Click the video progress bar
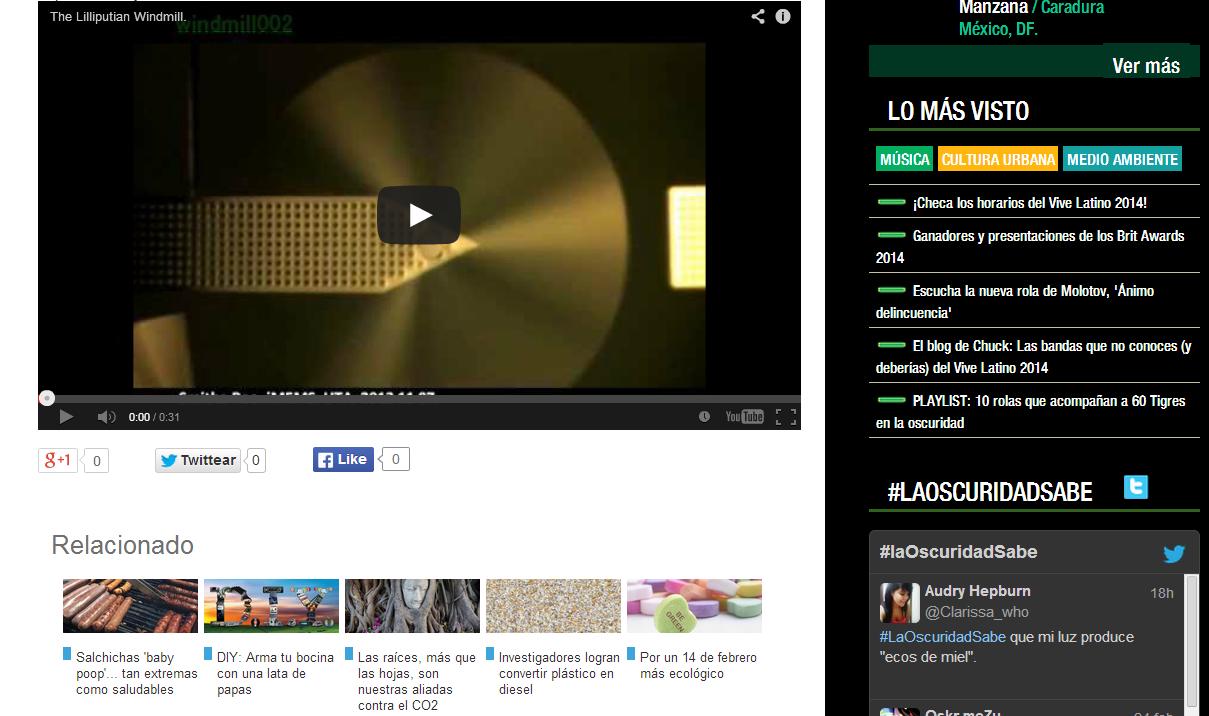Screen dimensions: 1209x716 coord(420,398)
